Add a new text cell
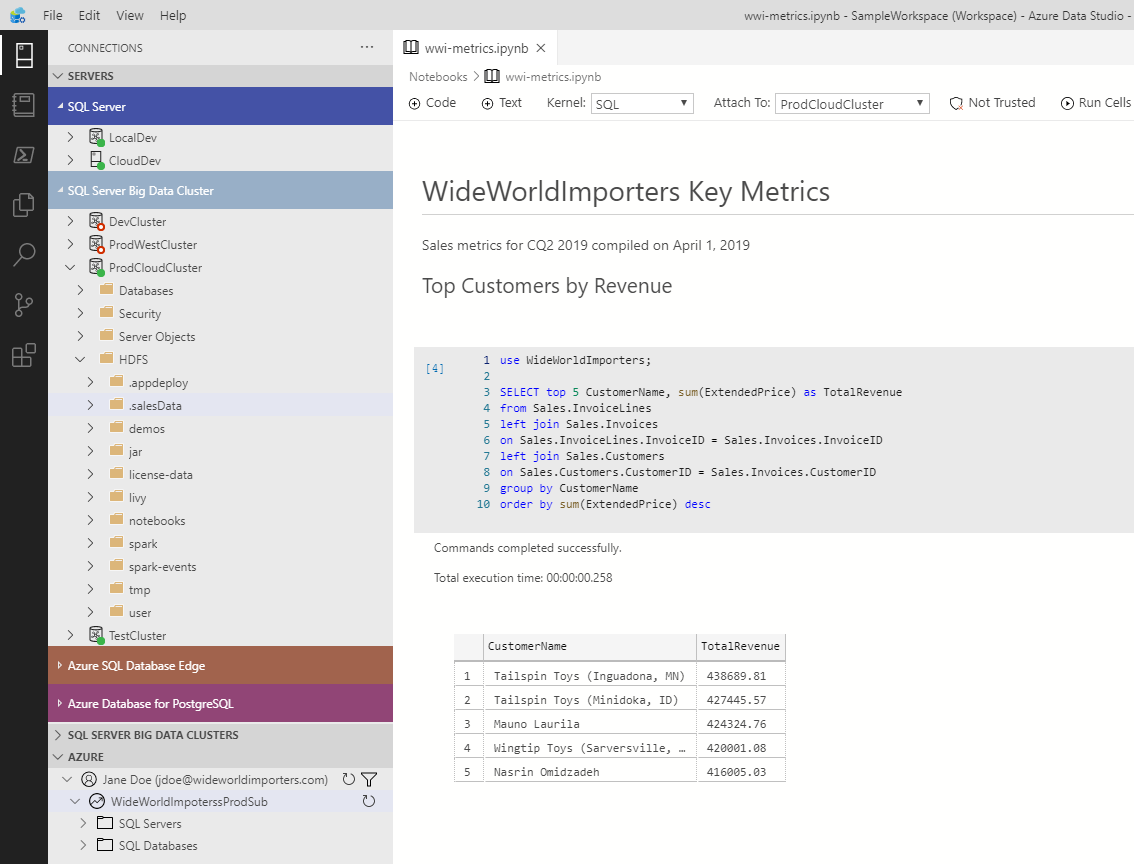This screenshot has height=864, width=1134. pyautogui.click(x=501, y=102)
